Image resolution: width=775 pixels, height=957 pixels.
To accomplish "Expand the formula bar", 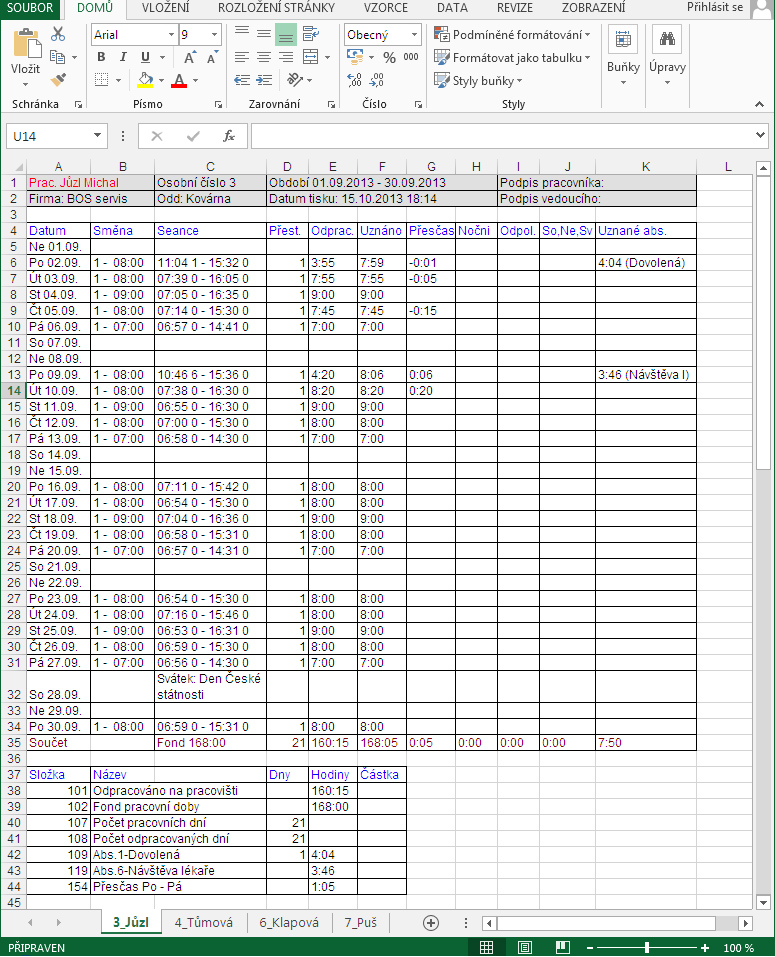I will tap(760, 135).
